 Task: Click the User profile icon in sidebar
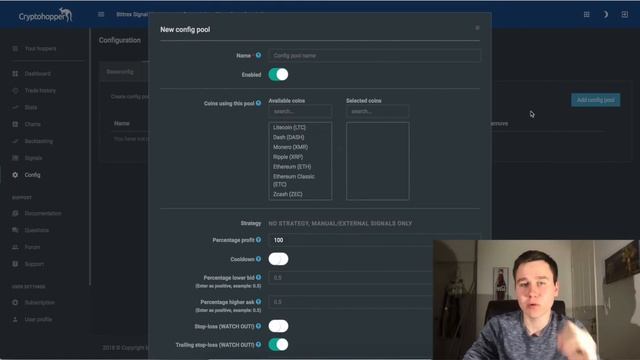coord(15,319)
